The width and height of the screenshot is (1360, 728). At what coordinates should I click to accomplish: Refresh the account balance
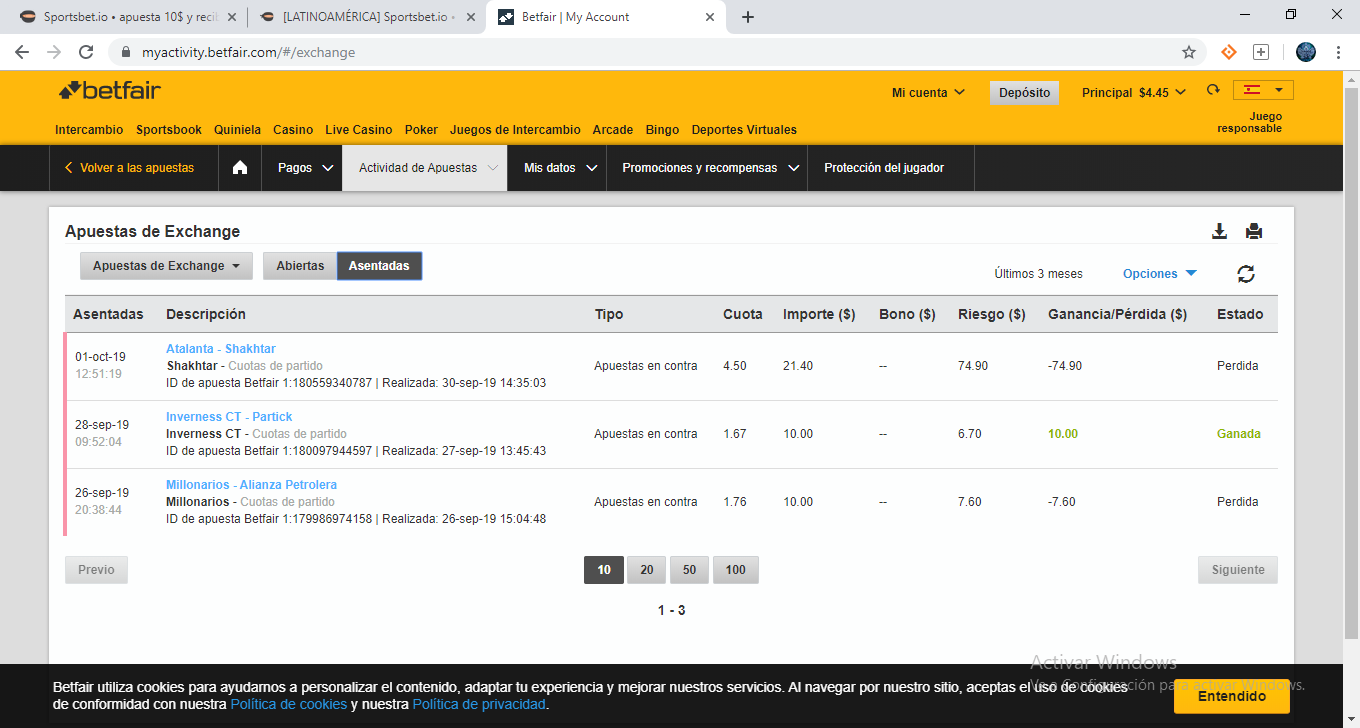click(x=1213, y=91)
